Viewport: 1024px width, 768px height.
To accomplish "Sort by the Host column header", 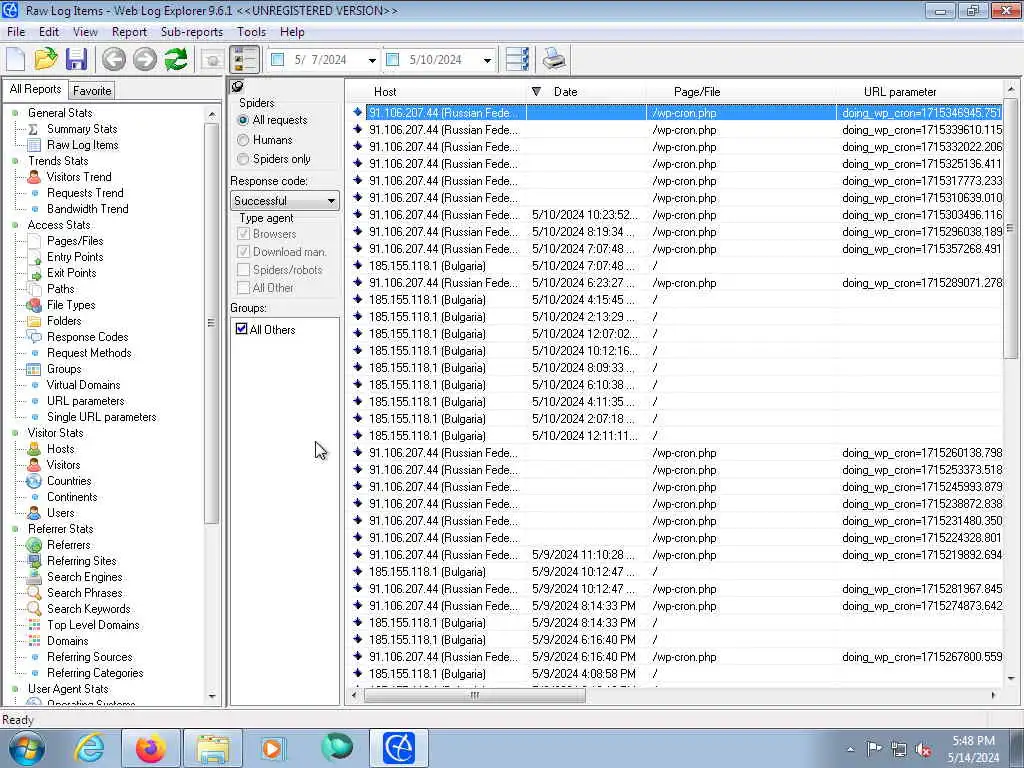I will [436, 92].
